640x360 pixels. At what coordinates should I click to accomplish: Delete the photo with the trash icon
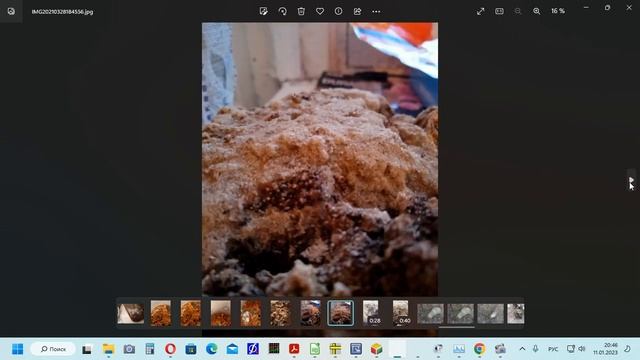(301, 11)
